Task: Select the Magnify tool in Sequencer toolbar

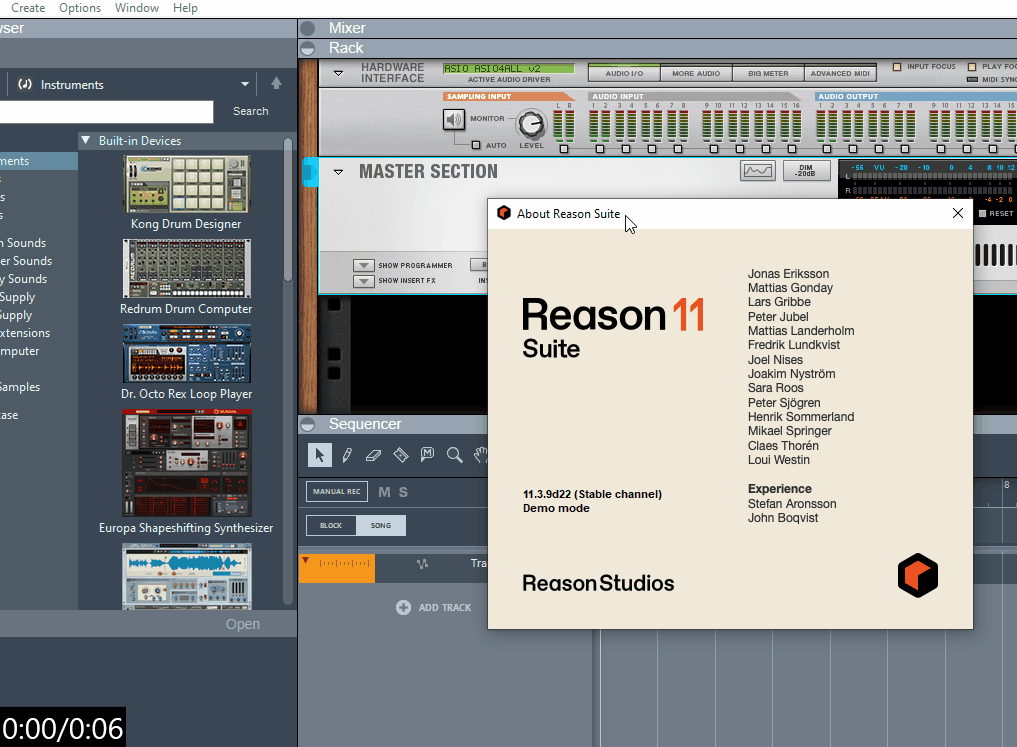Action: point(455,455)
